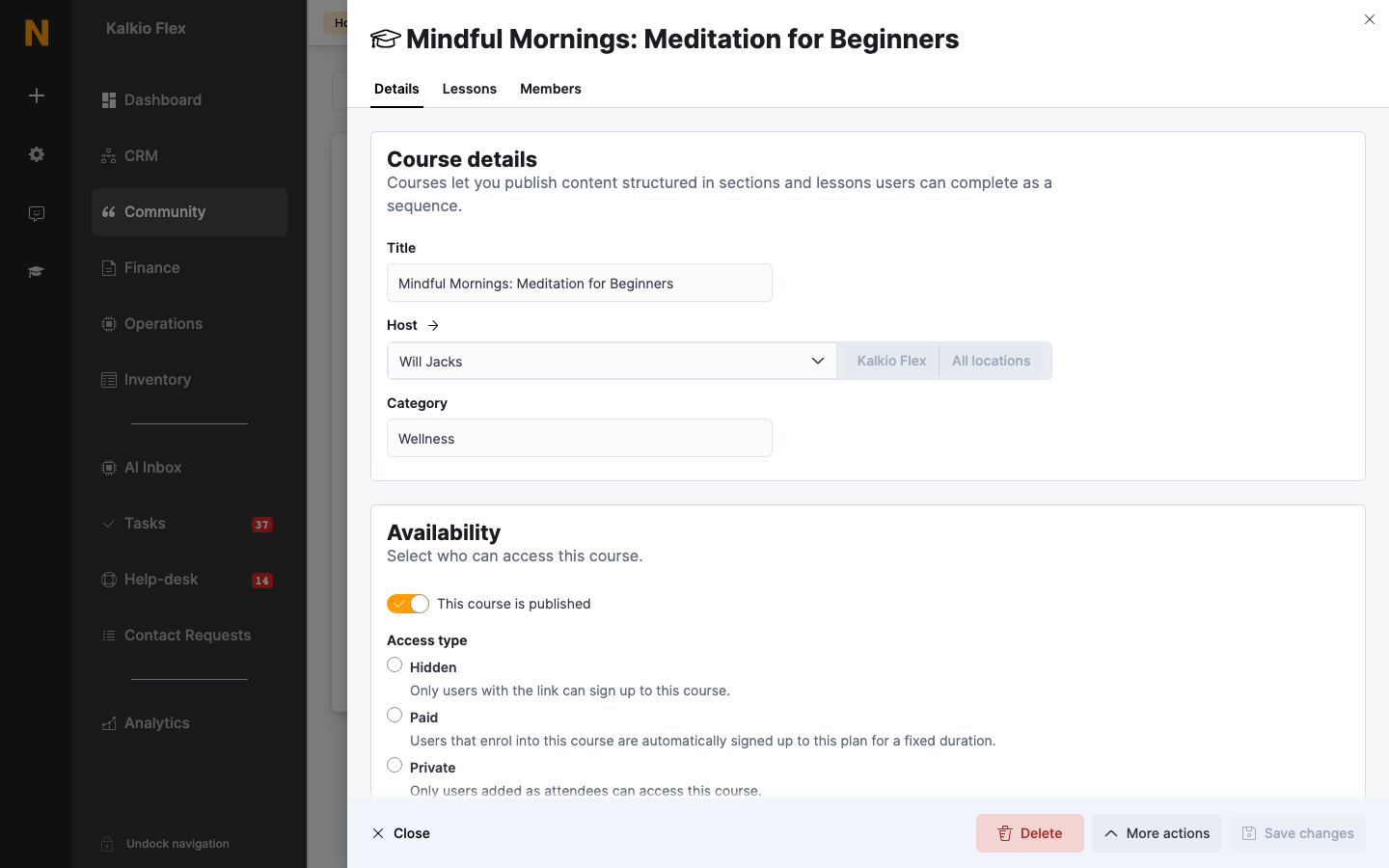Click the Save changes button
1389x868 pixels.
1297,833
